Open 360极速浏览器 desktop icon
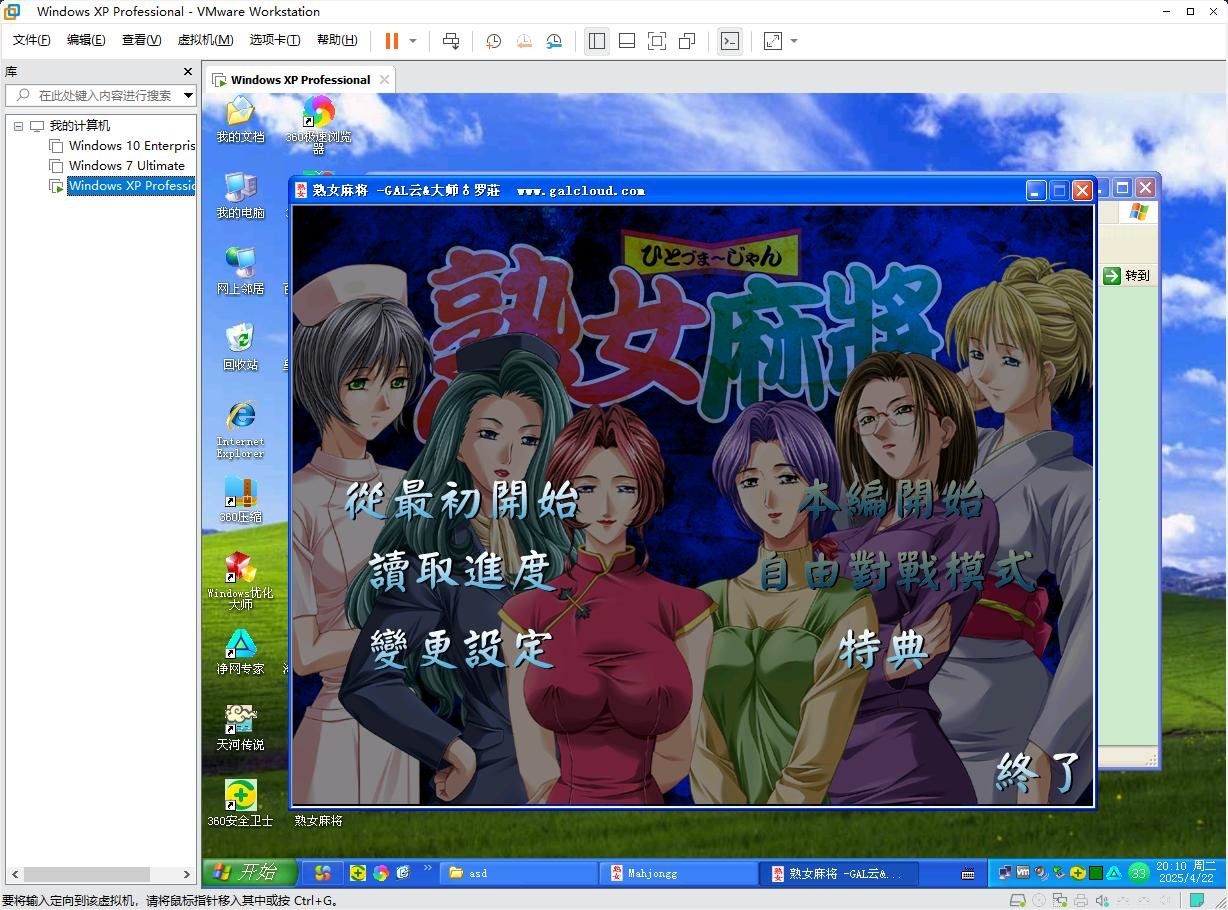 coord(318,125)
